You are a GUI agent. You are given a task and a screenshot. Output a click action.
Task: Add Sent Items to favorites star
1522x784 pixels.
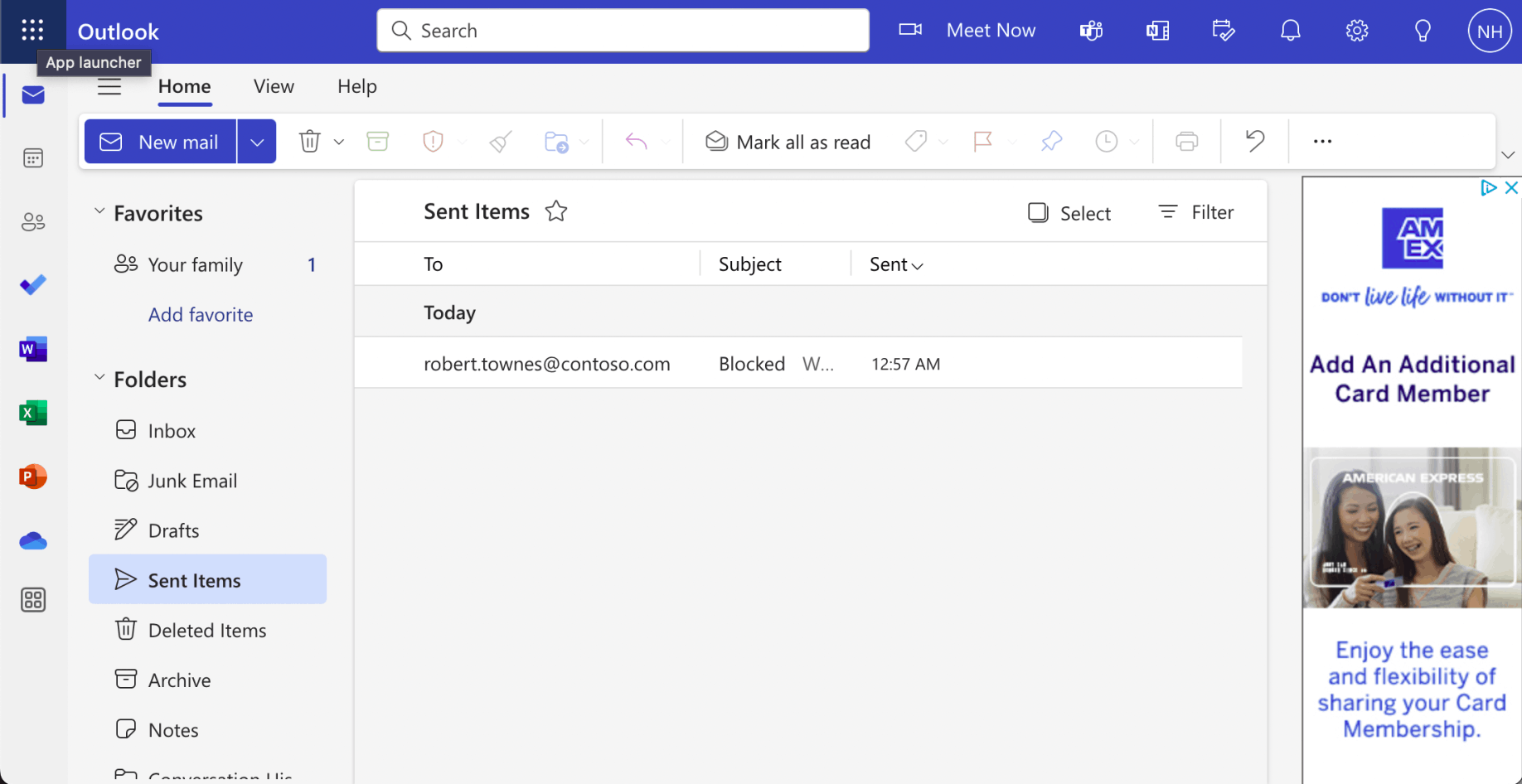point(556,212)
